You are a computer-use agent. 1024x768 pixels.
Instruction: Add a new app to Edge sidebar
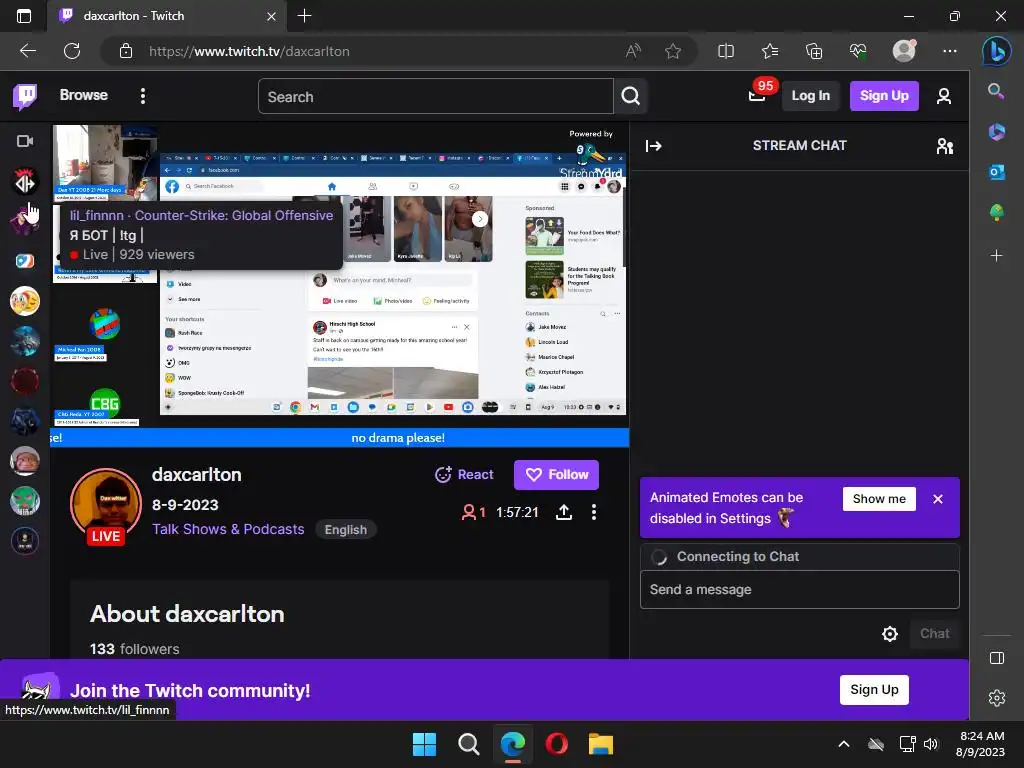pyautogui.click(x=996, y=255)
